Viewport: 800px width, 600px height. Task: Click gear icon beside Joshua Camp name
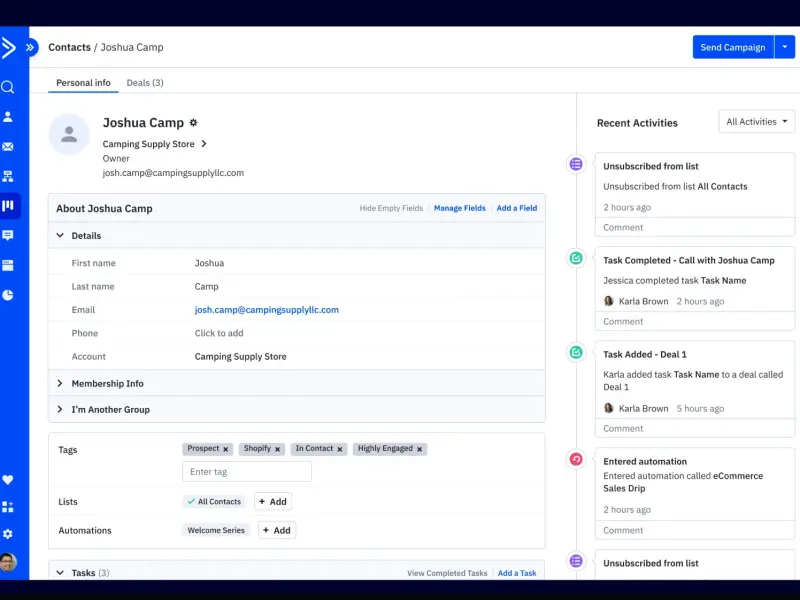tap(193, 122)
